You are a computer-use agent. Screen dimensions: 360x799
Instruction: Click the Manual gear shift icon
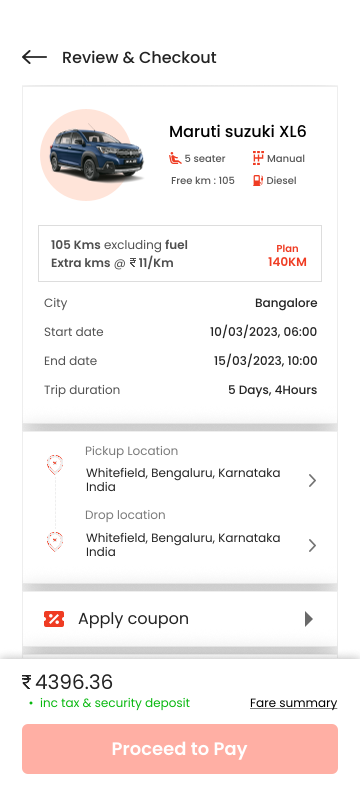(258, 158)
